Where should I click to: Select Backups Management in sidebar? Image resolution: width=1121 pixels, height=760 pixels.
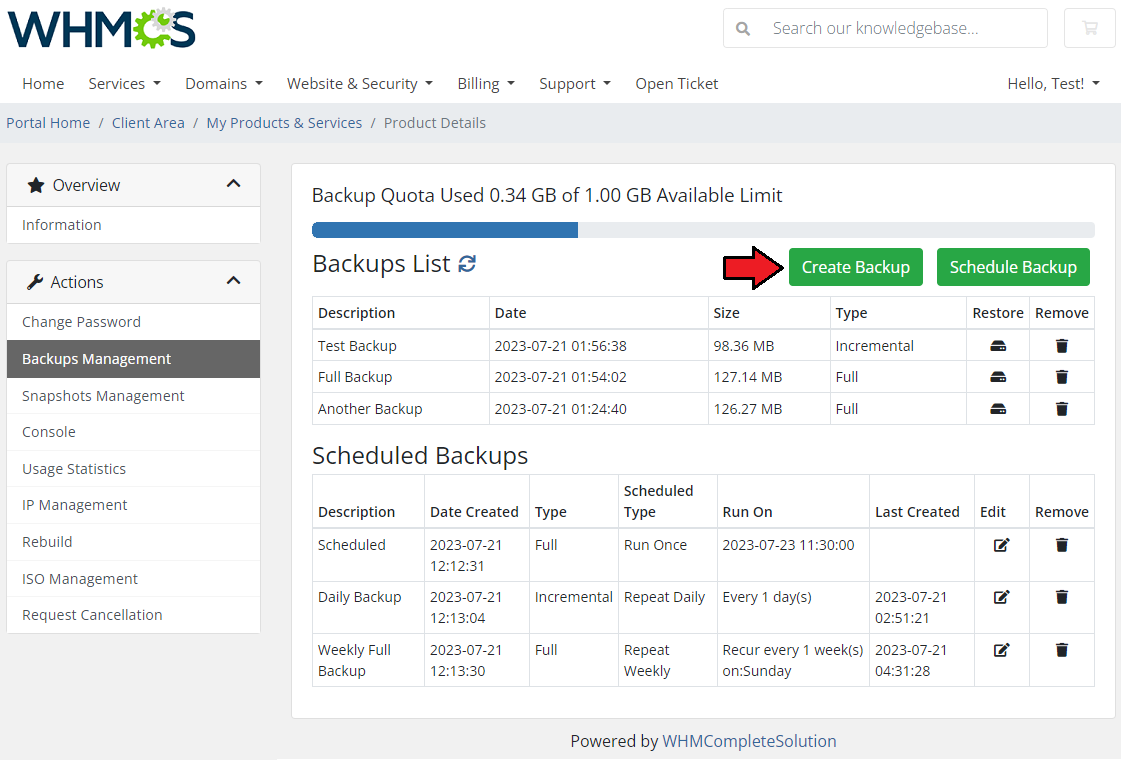pos(134,359)
